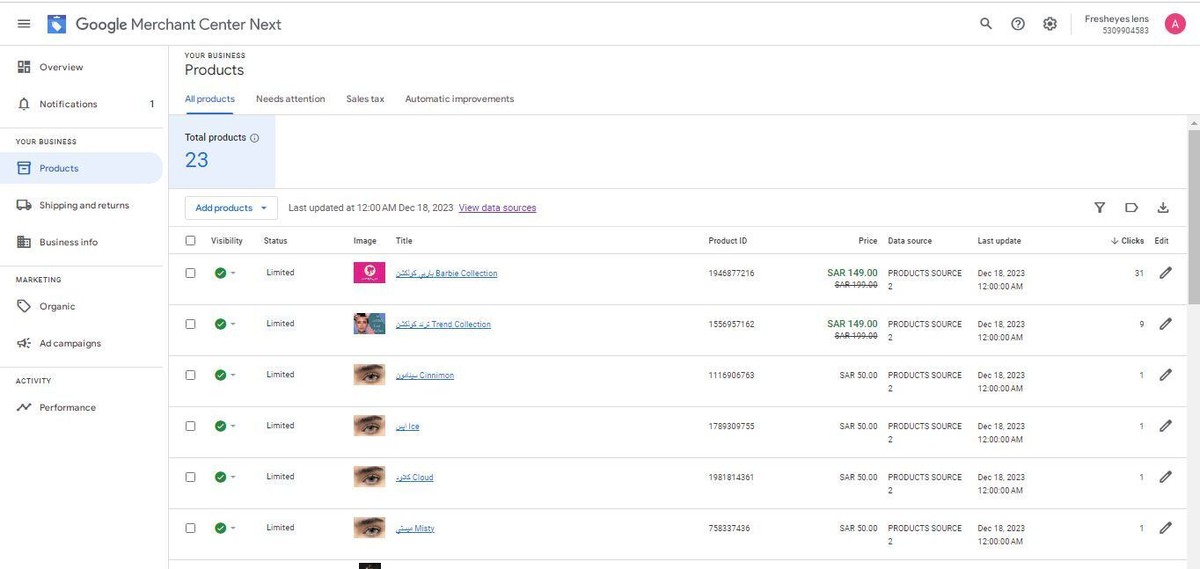Tick the checkbox for Barbie Collection row
The height and width of the screenshot is (569, 1200).
190,273
